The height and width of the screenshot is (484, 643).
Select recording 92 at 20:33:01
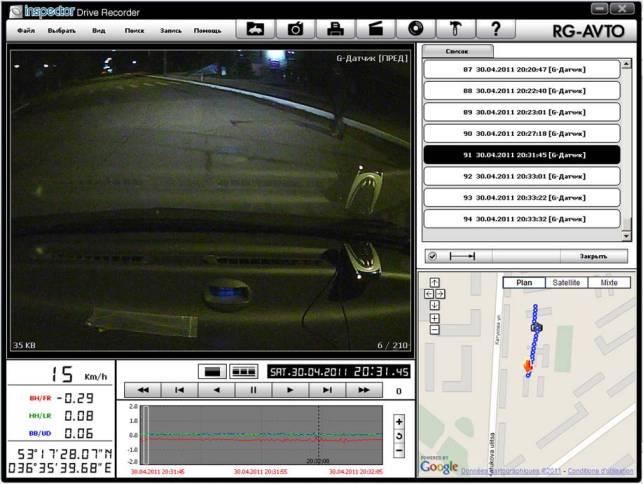point(521,176)
